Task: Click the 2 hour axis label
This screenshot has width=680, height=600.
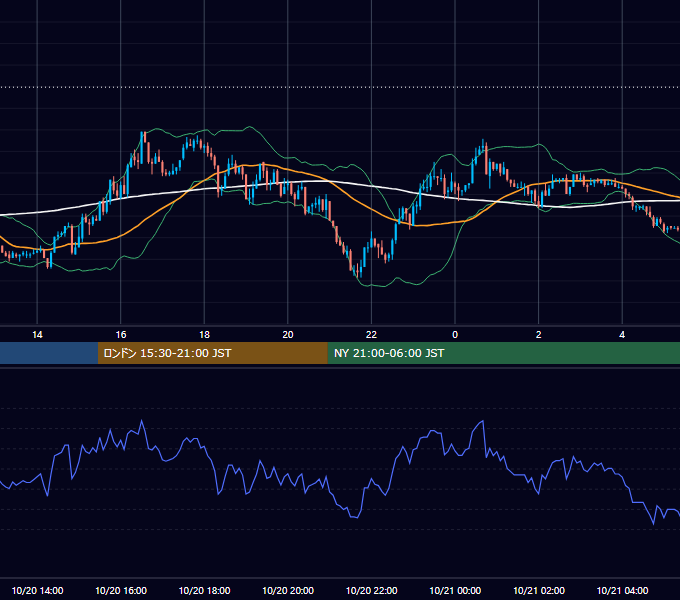Action: click(x=539, y=335)
